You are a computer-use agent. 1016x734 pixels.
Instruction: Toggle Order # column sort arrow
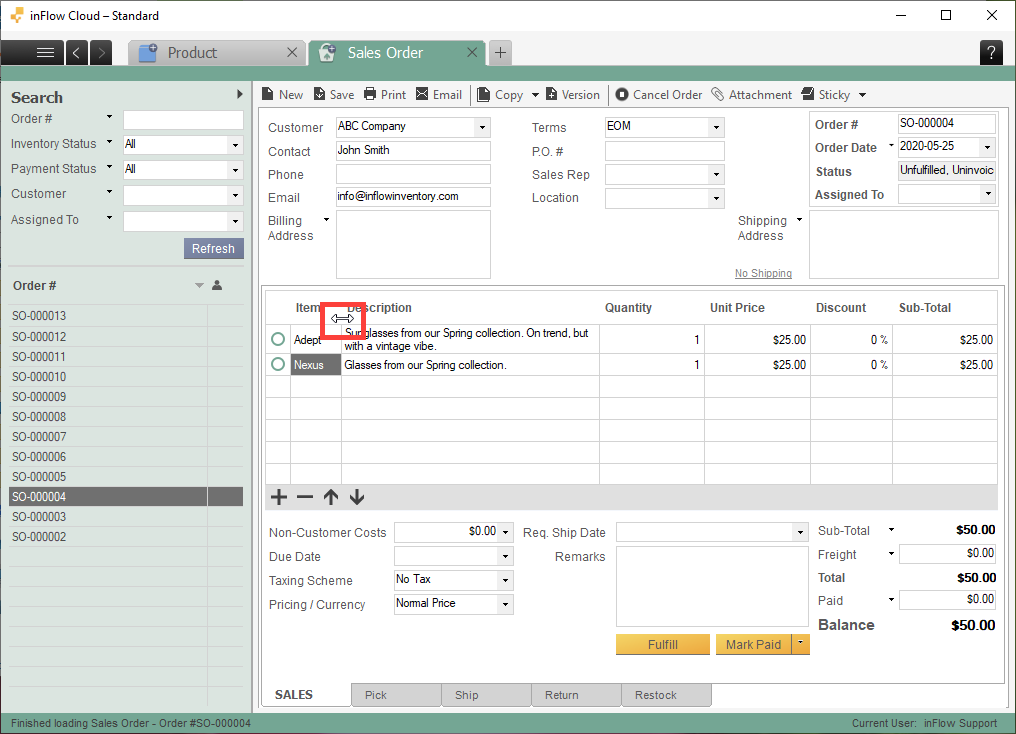(199, 286)
